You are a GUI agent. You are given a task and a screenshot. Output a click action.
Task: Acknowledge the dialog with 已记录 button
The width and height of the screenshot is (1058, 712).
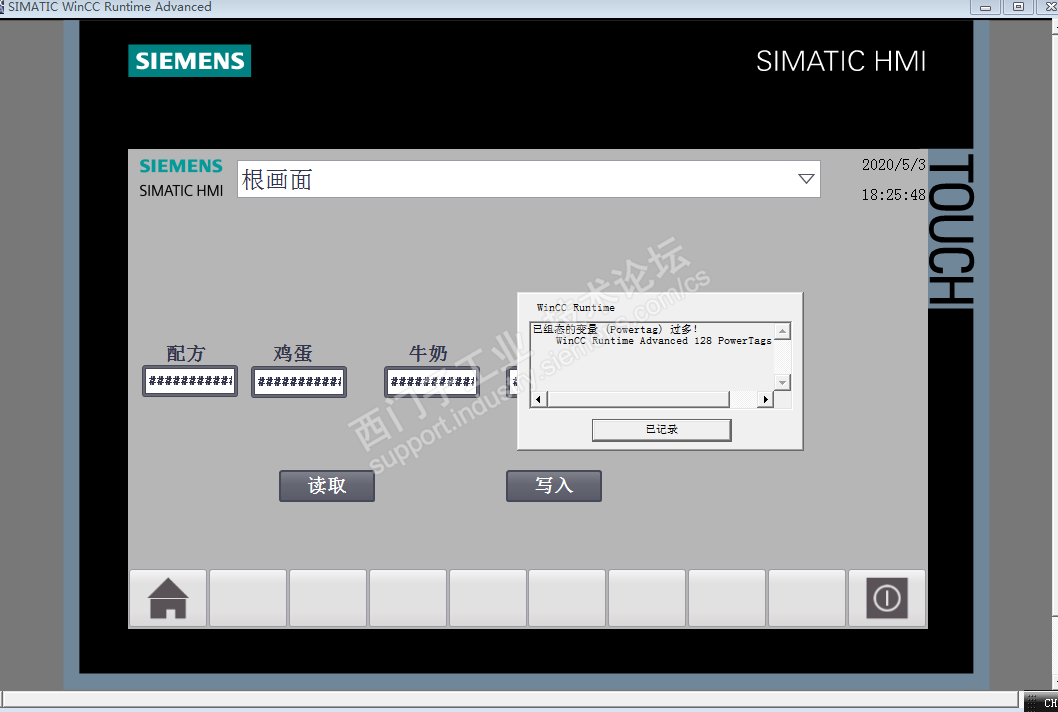tap(661, 430)
